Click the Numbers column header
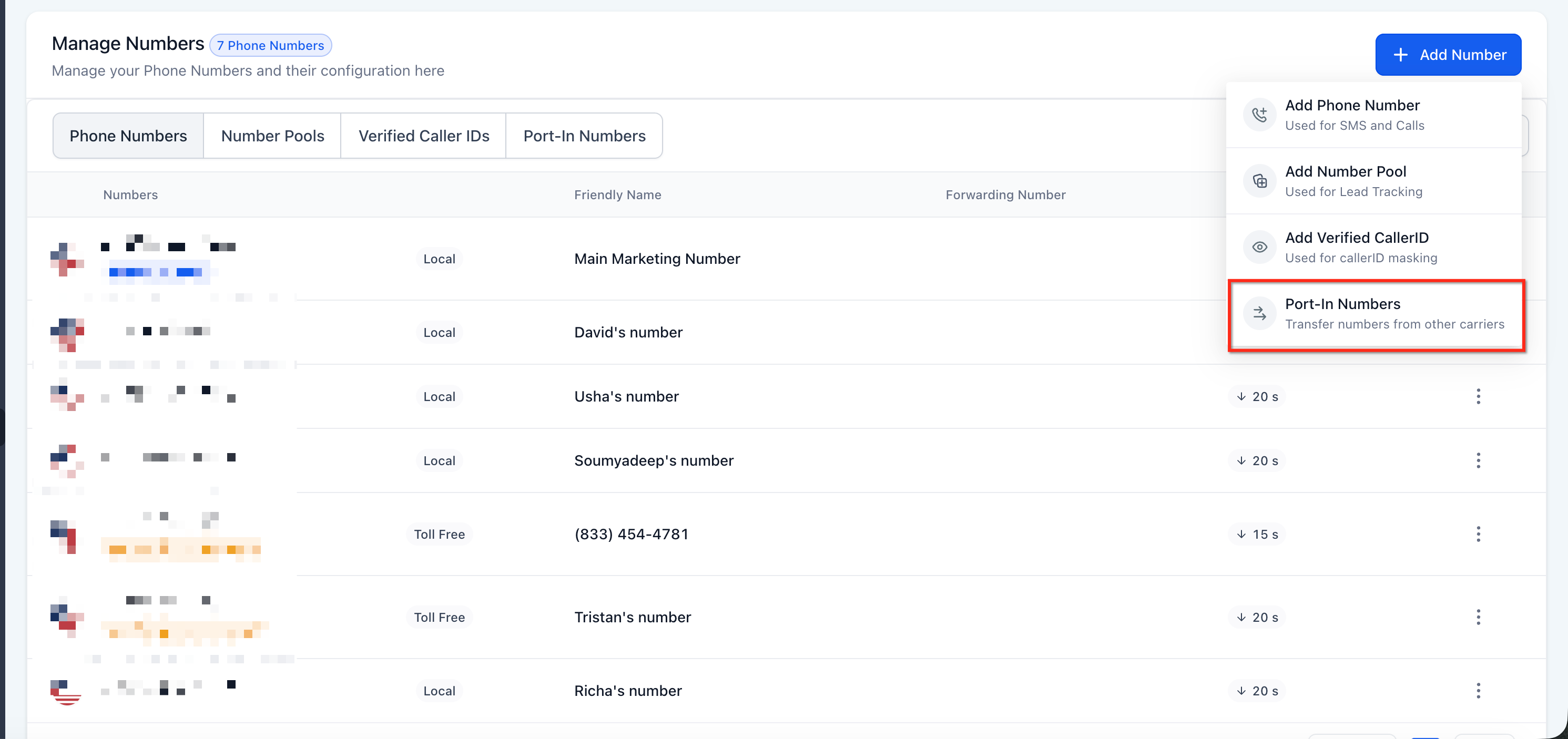 tap(130, 194)
